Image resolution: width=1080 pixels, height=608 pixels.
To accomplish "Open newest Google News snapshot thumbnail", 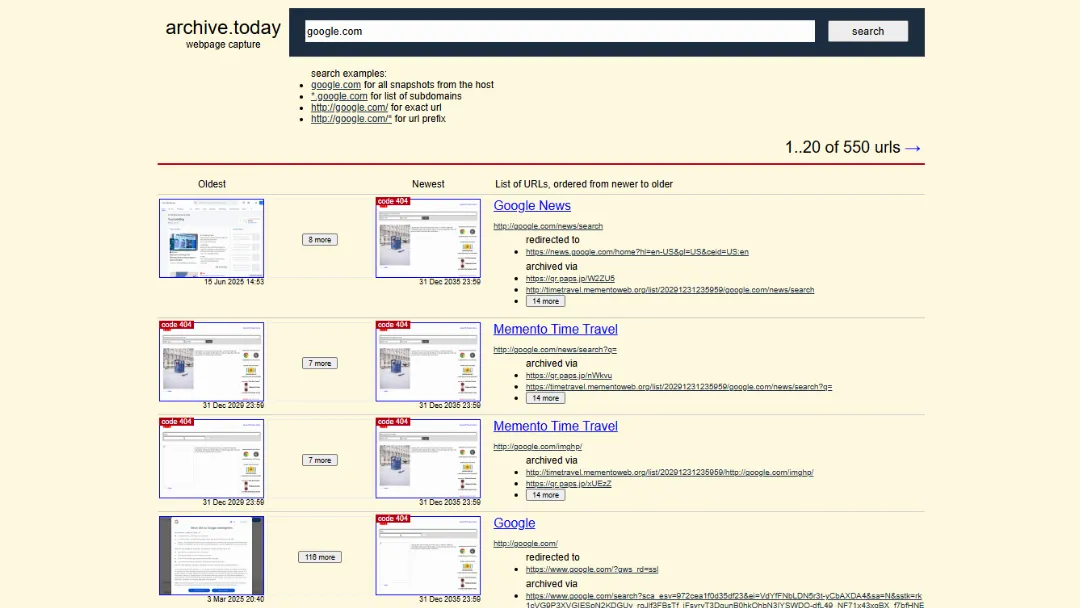I will coord(428,238).
